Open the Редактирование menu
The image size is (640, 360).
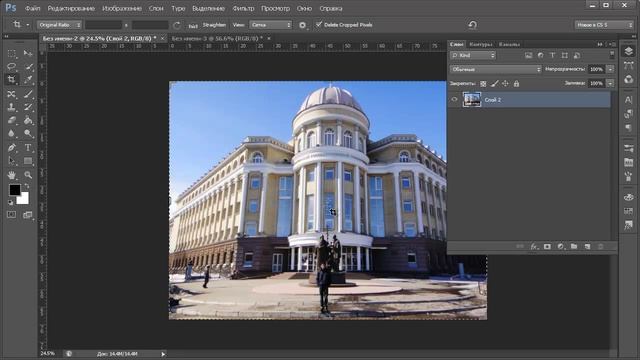(x=71, y=8)
